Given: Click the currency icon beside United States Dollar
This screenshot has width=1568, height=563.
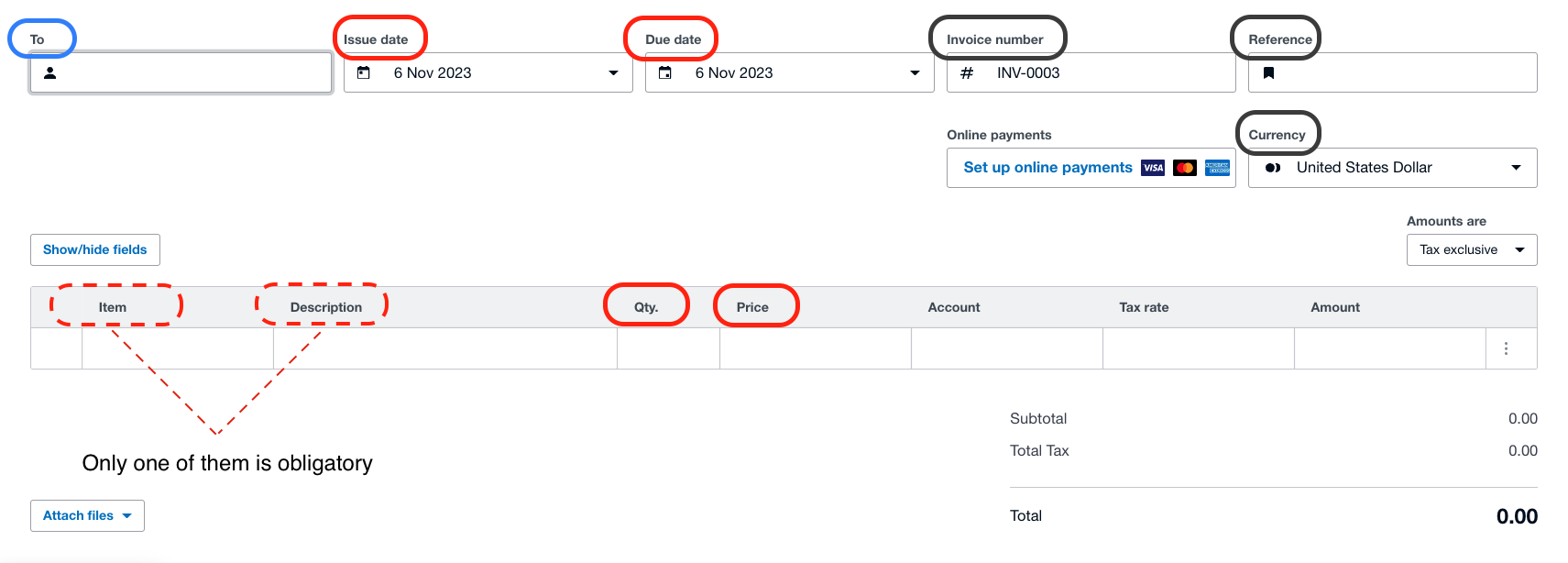Looking at the screenshot, I should pyautogui.click(x=1273, y=168).
